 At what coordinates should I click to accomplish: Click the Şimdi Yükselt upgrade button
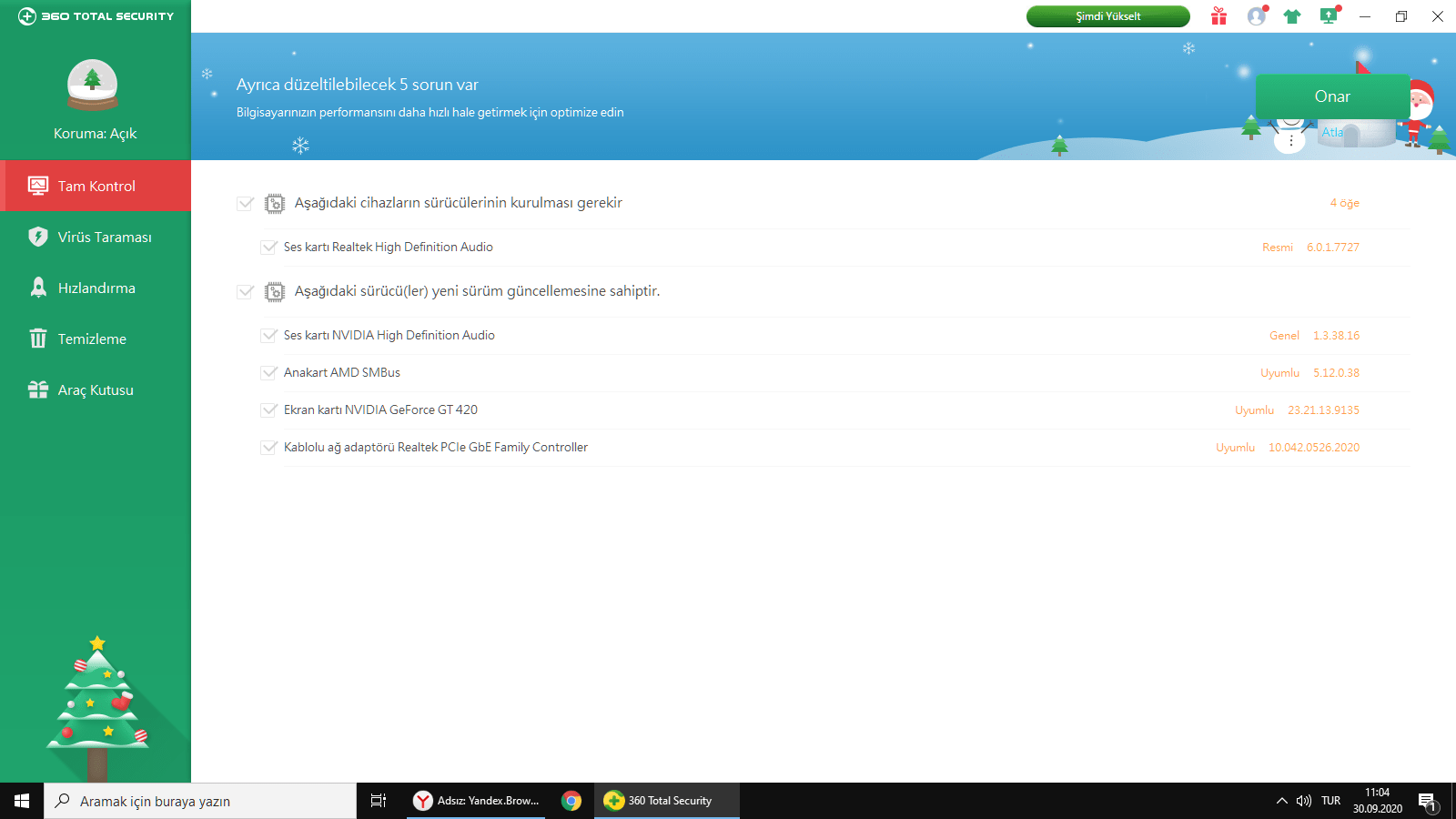[x=1108, y=16]
